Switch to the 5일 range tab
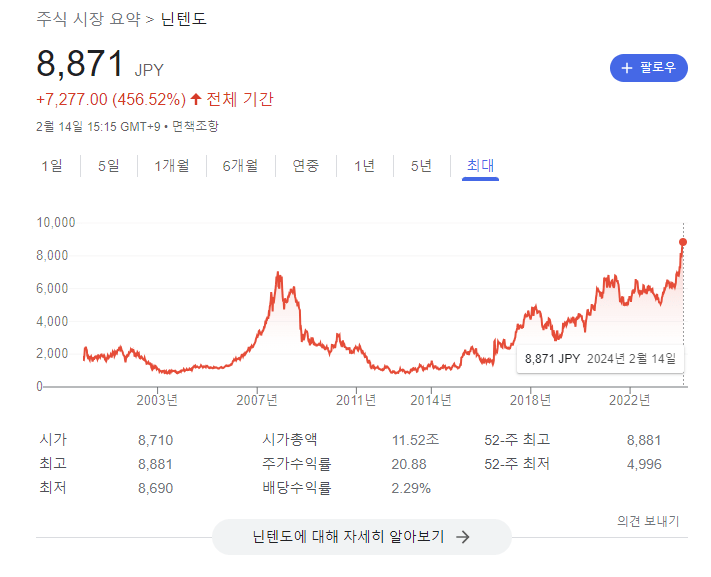Viewport: 711px width, 577px height. coord(108,166)
